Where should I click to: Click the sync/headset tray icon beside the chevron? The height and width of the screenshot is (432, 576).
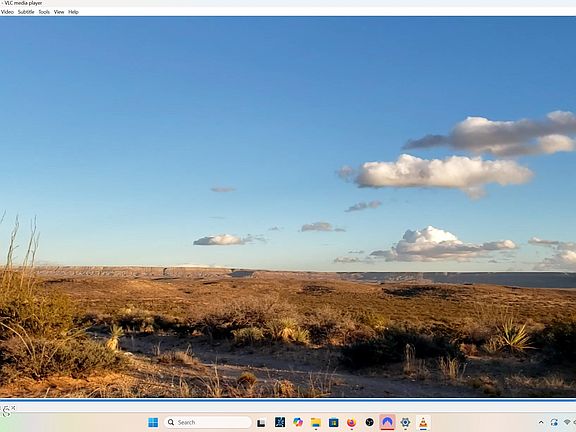pyautogui.click(x=554, y=422)
